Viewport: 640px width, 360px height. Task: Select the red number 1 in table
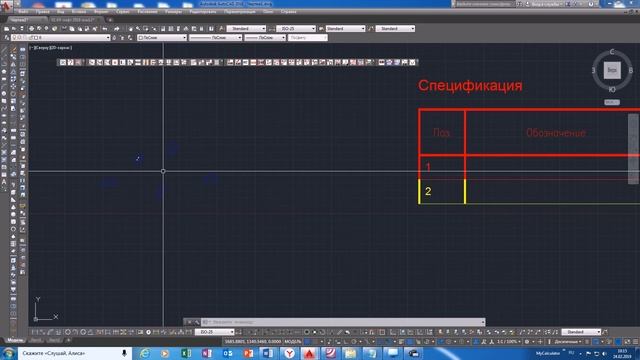pyautogui.click(x=428, y=167)
